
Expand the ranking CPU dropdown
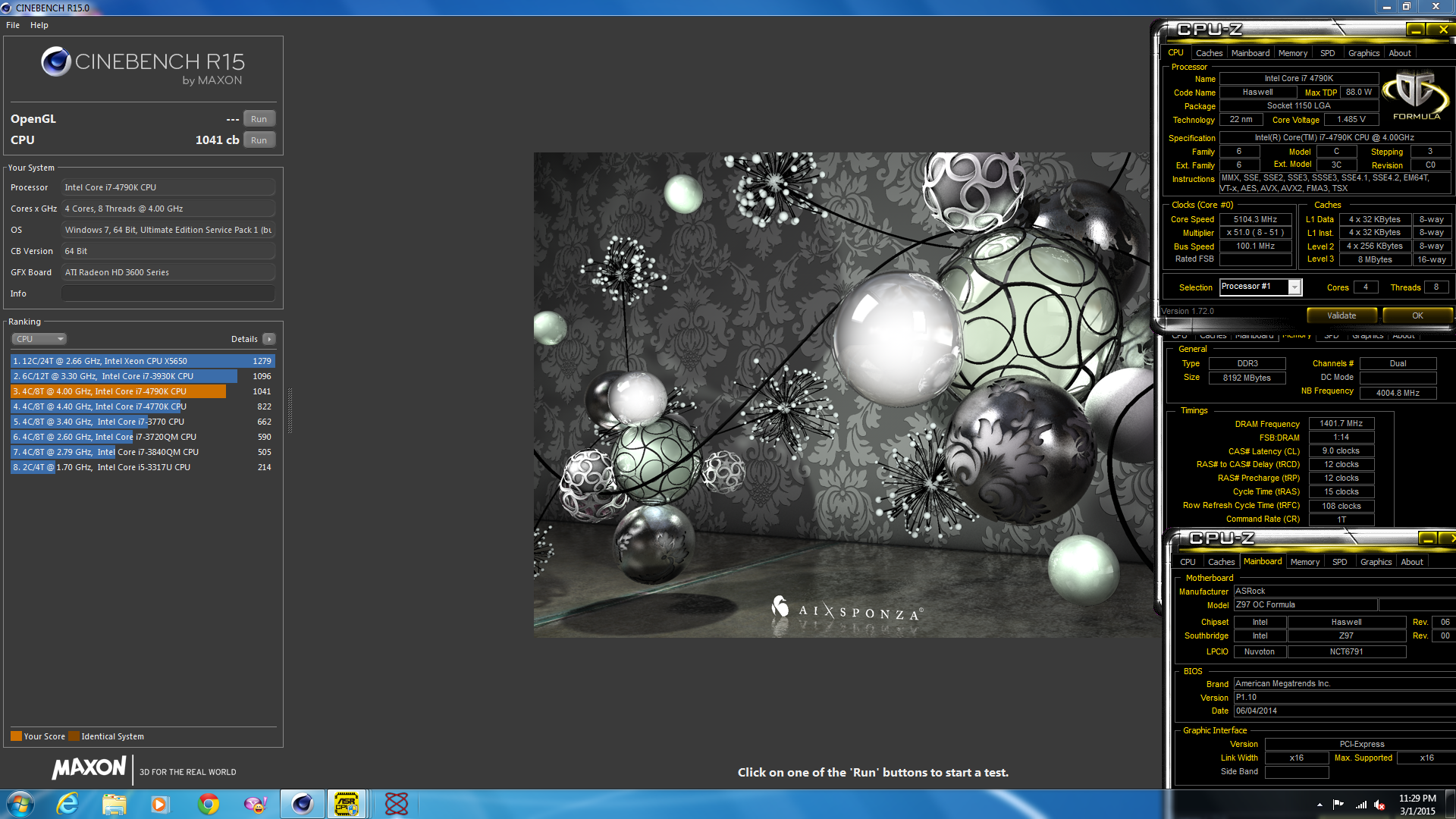(x=39, y=339)
